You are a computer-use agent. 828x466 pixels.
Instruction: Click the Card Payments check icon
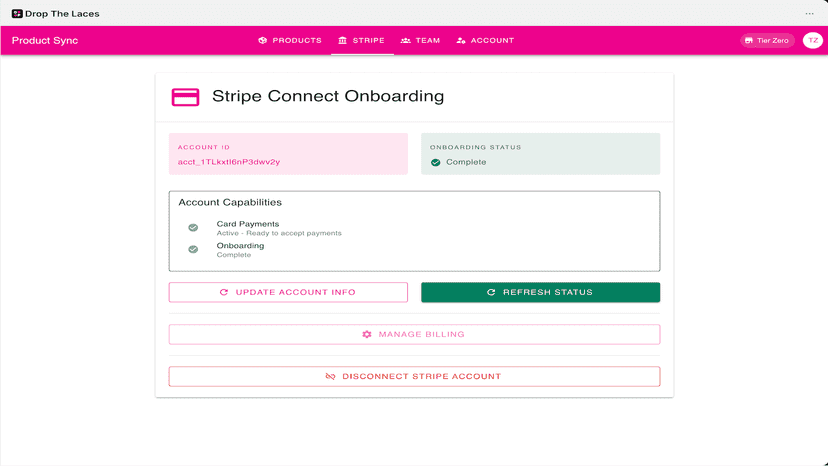pyautogui.click(x=193, y=228)
